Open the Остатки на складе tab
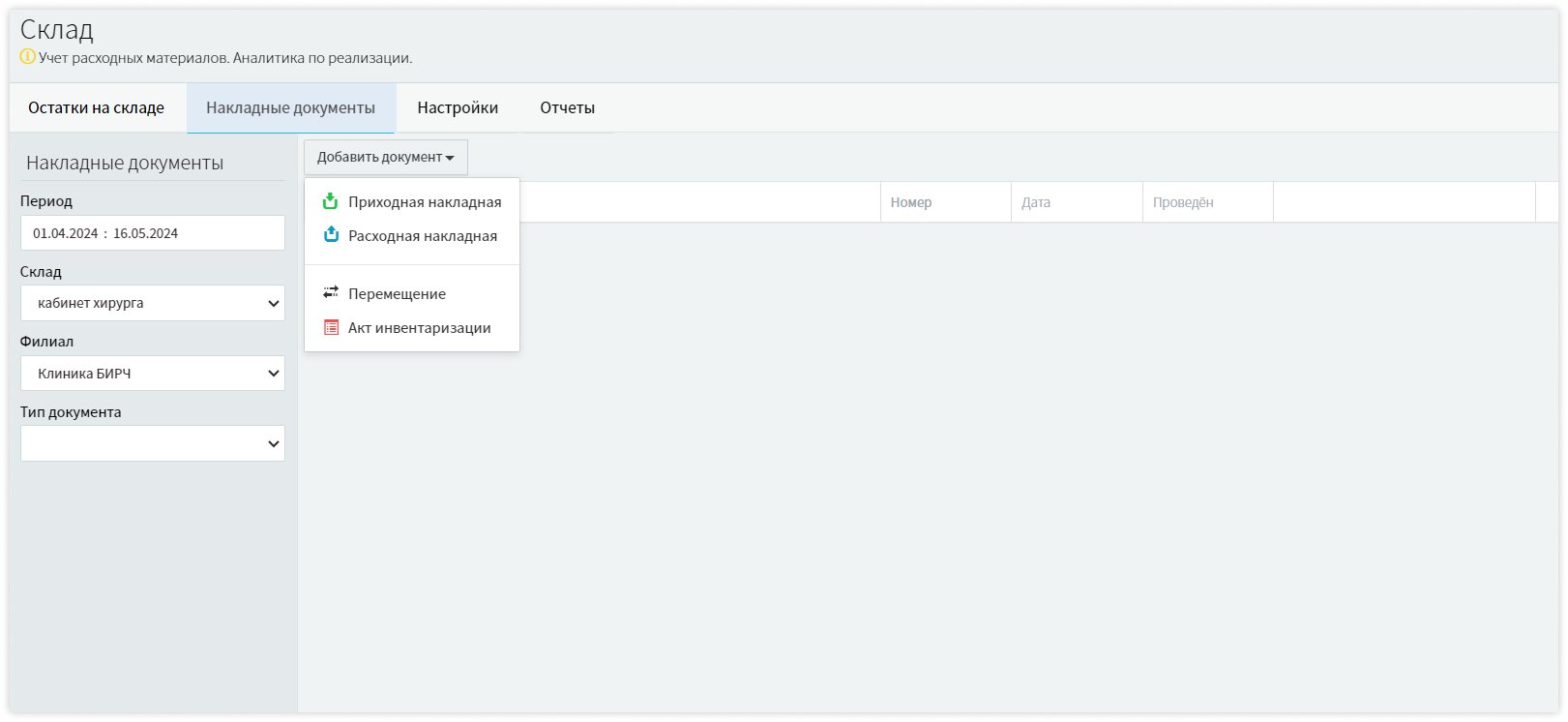Viewport: 1568px width, 722px height. 96,107
